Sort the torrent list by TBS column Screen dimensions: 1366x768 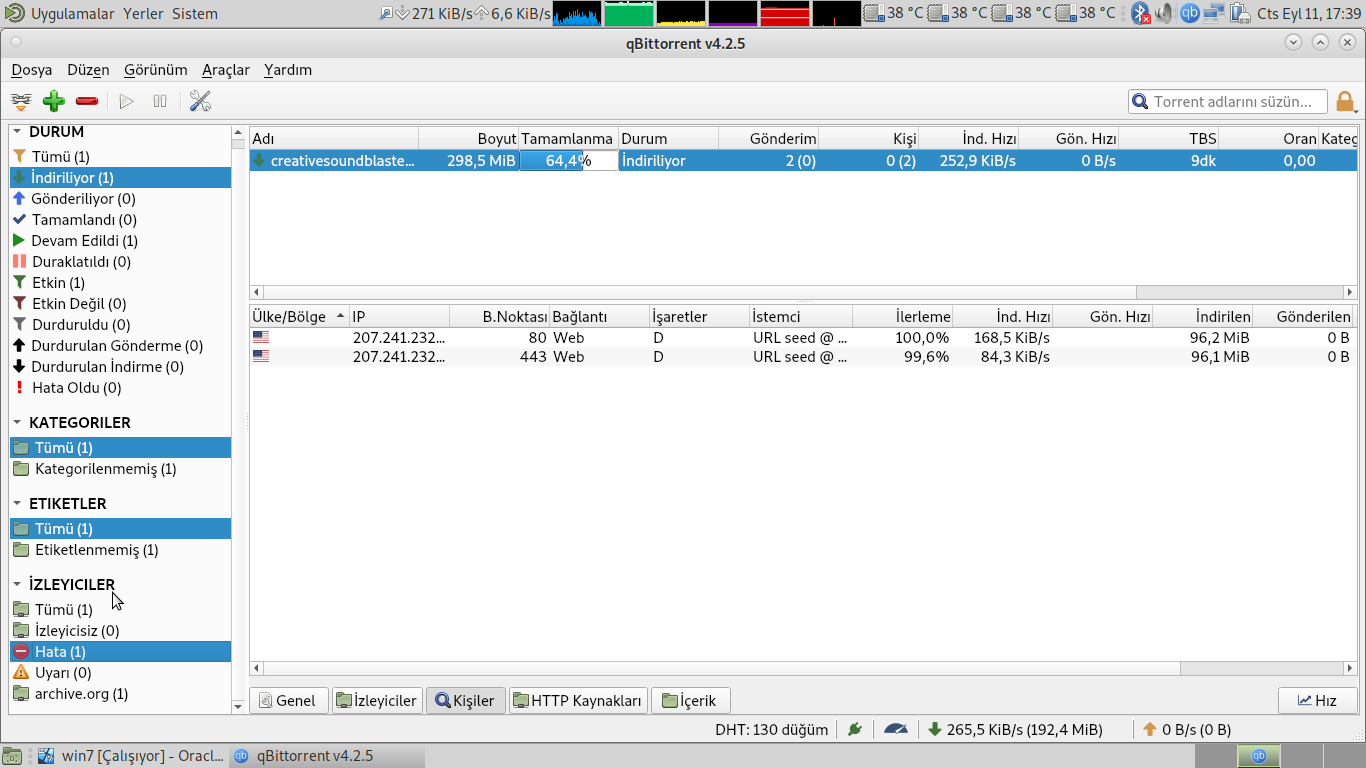pyautogui.click(x=1168, y=139)
